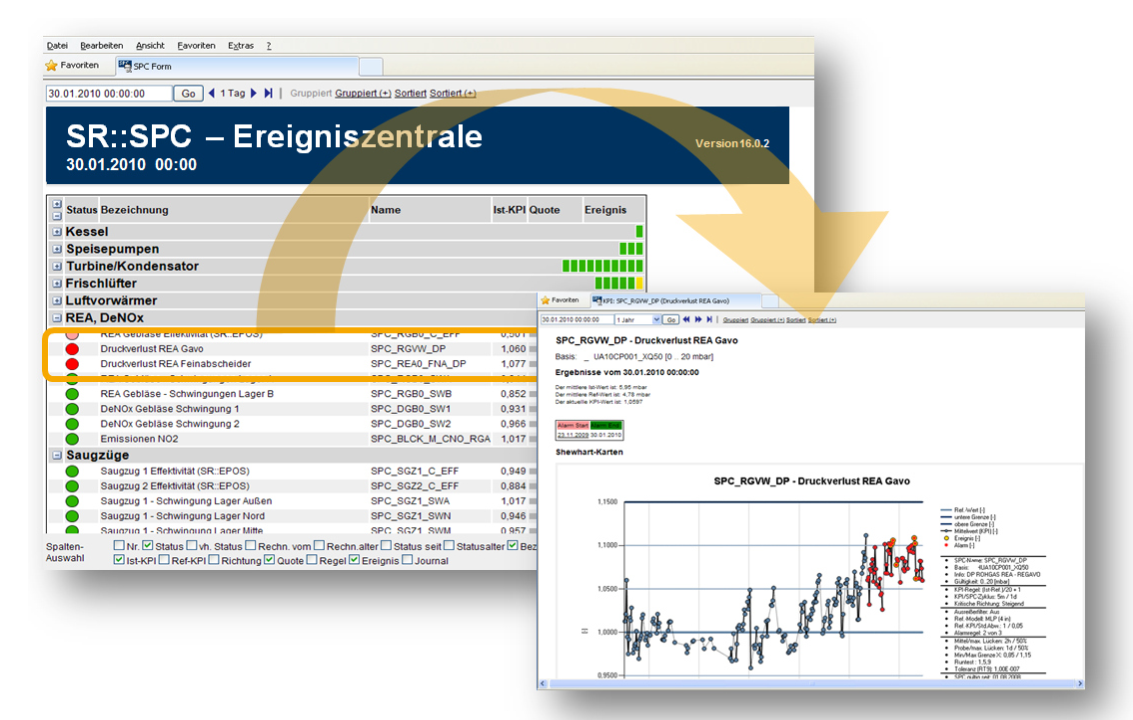
Task: Jump to end arrow in KPI window toolbar
Action: (x=710, y=320)
